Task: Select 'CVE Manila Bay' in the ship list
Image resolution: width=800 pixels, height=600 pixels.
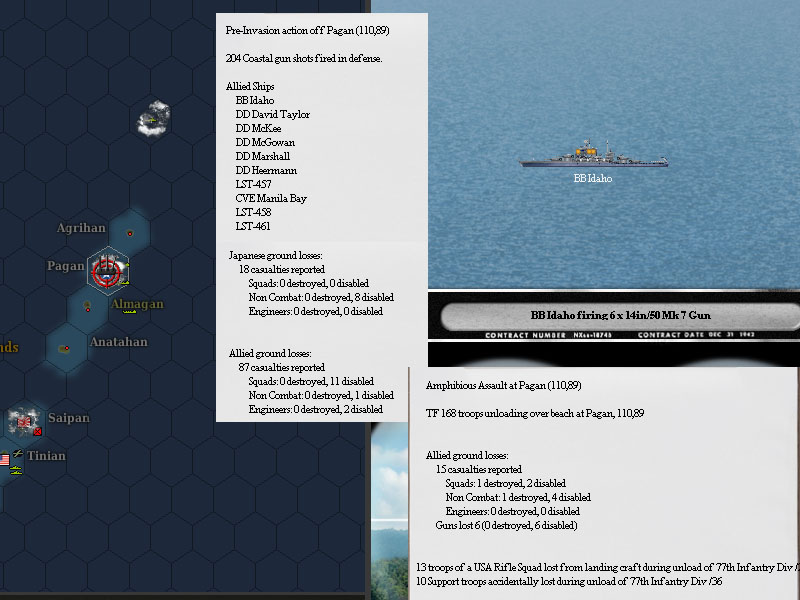Action: (271, 198)
